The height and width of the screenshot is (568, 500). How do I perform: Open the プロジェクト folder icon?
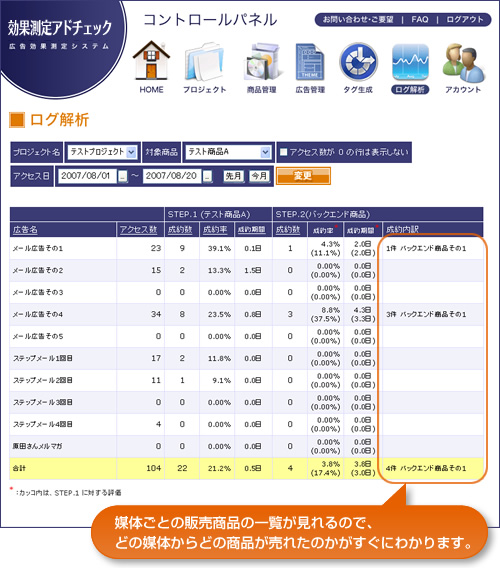204,62
